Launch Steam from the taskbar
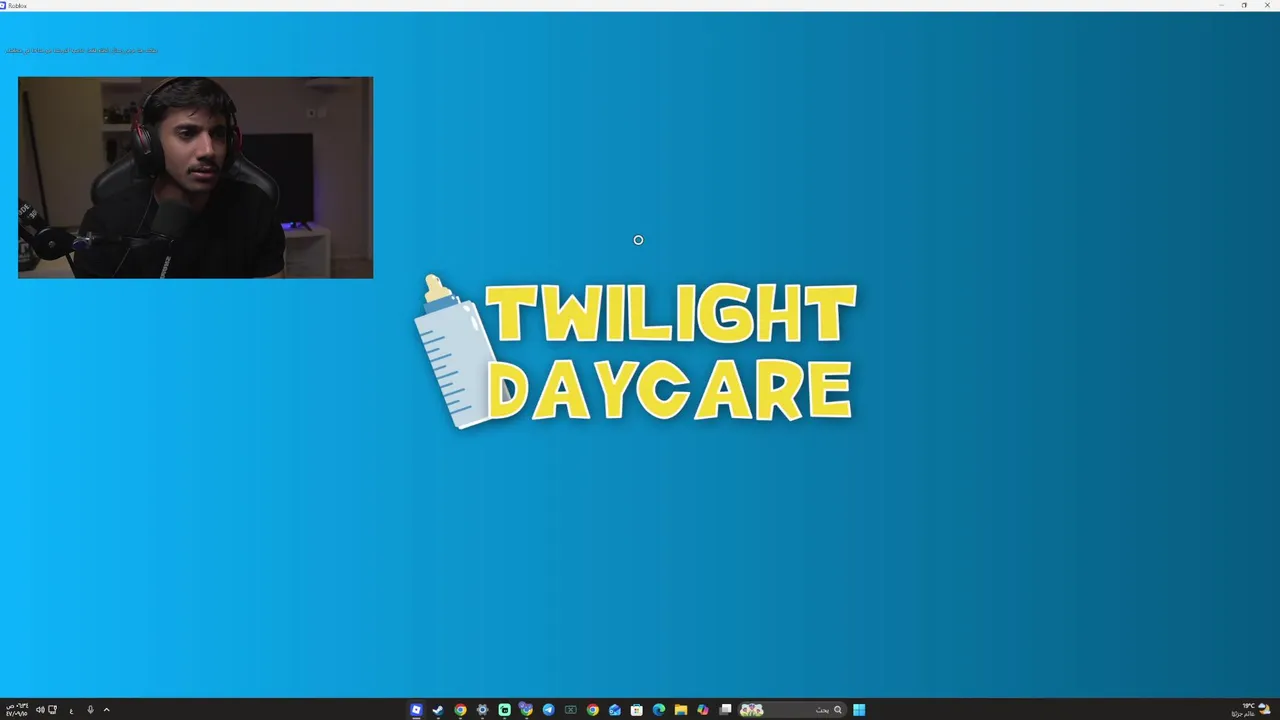This screenshot has height=720, width=1280. pyautogui.click(x=438, y=710)
